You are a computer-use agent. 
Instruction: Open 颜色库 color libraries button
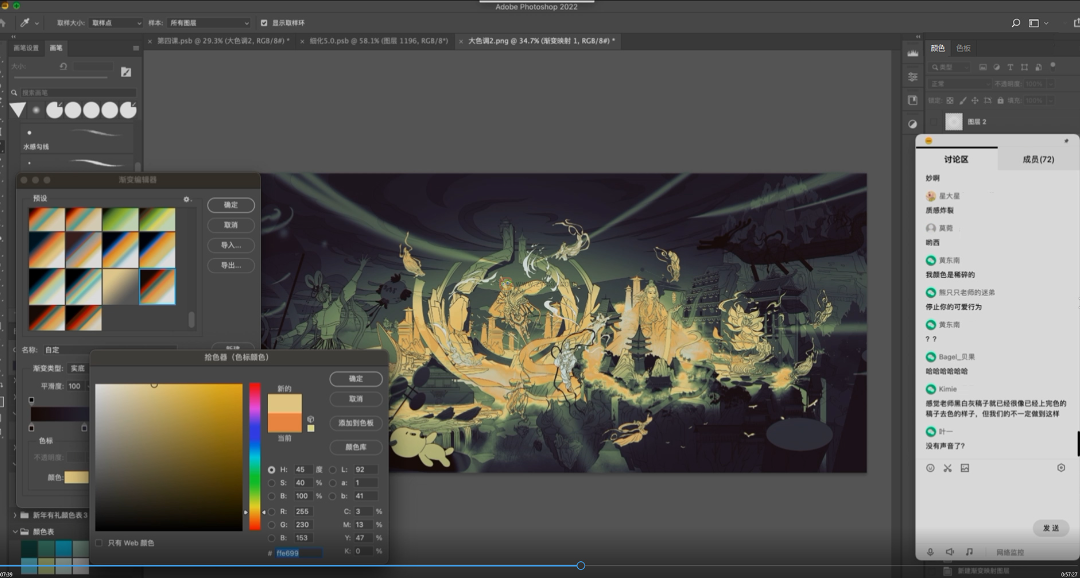(356, 447)
